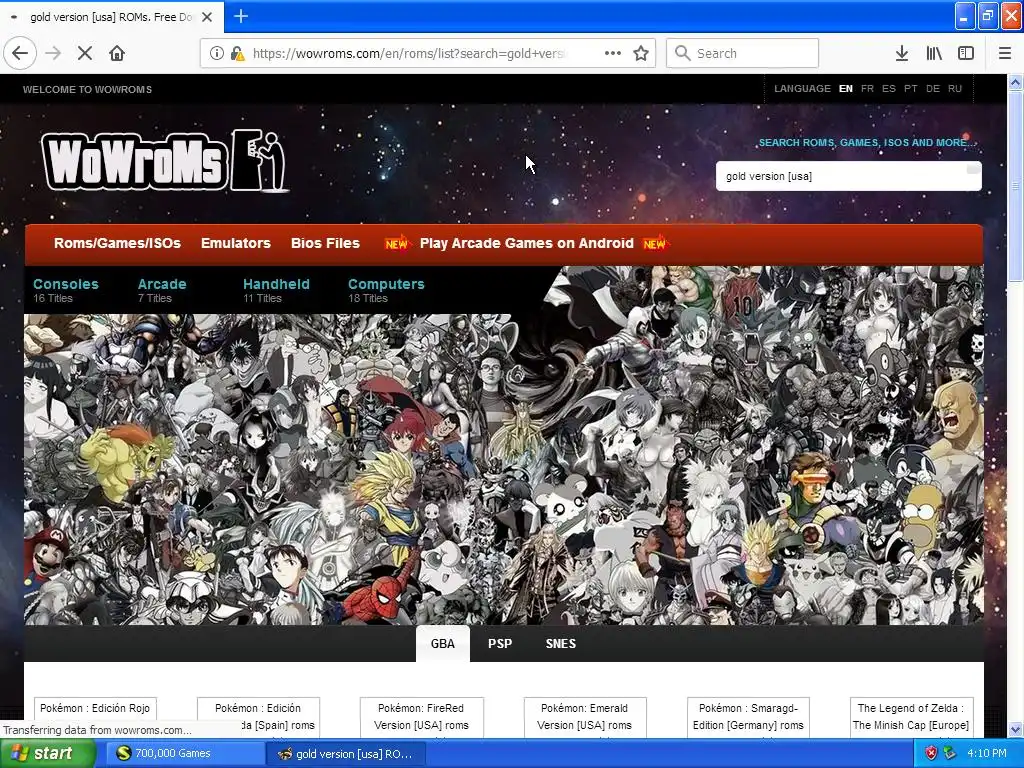The image size is (1024, 768).
Task: Open the Firefox hamburger menu
Action: point(1004,53)
